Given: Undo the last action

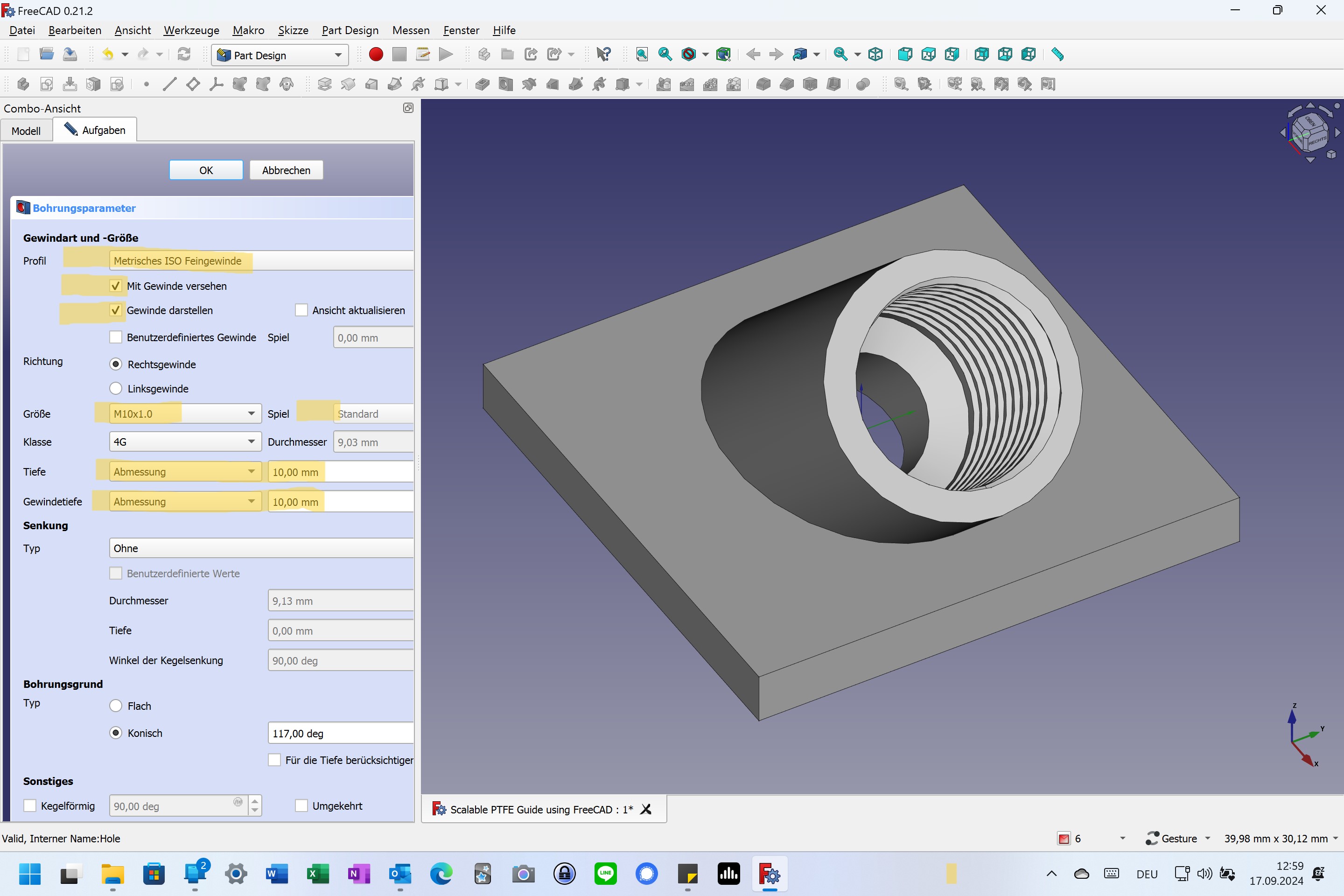Looking at the screenshot, I should pyautogui.click(x=107, y=54).
